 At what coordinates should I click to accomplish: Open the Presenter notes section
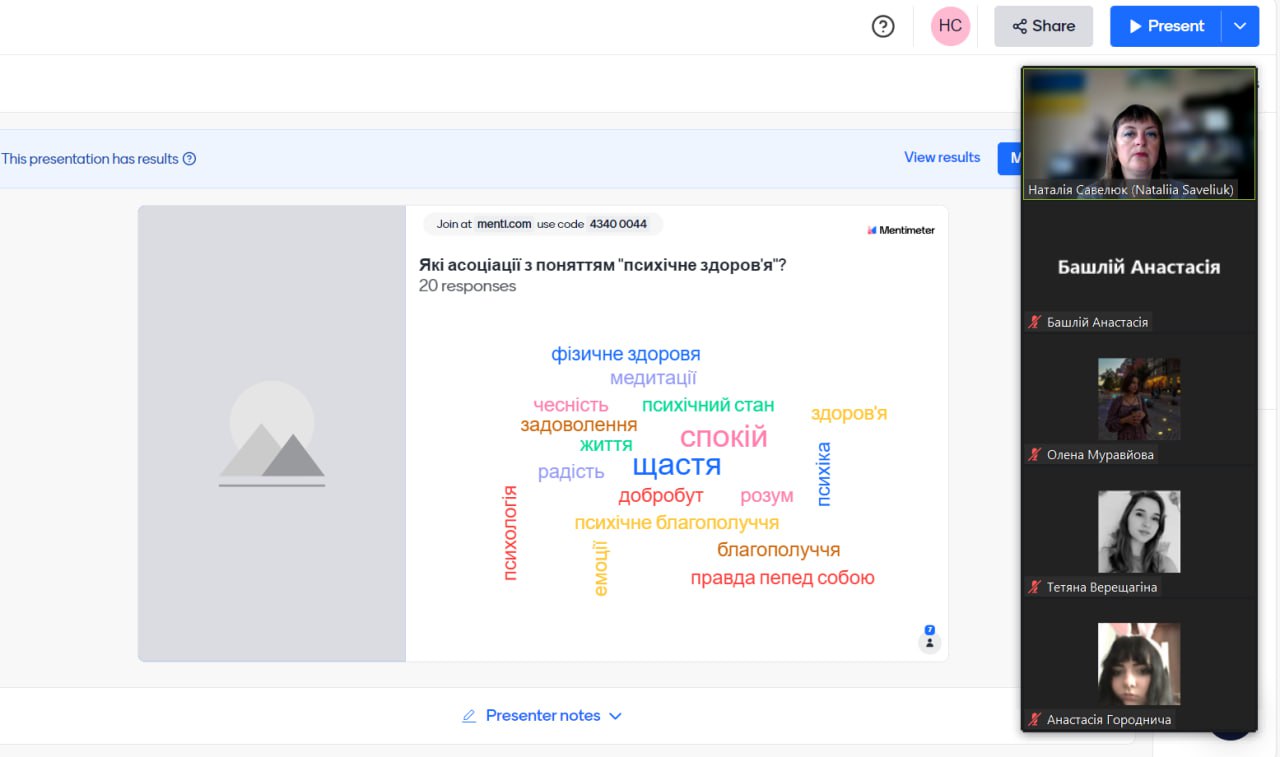[x=543, y=716]
